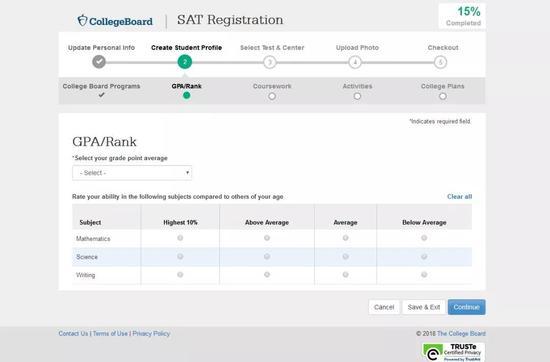Click the TRUSTe Certified Privacy badge

click(454, 352)
